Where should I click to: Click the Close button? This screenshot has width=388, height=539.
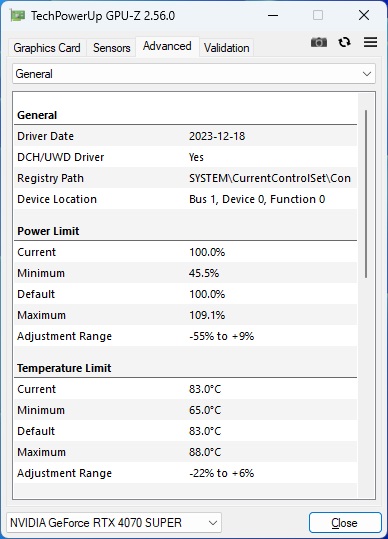coord(345,523)
